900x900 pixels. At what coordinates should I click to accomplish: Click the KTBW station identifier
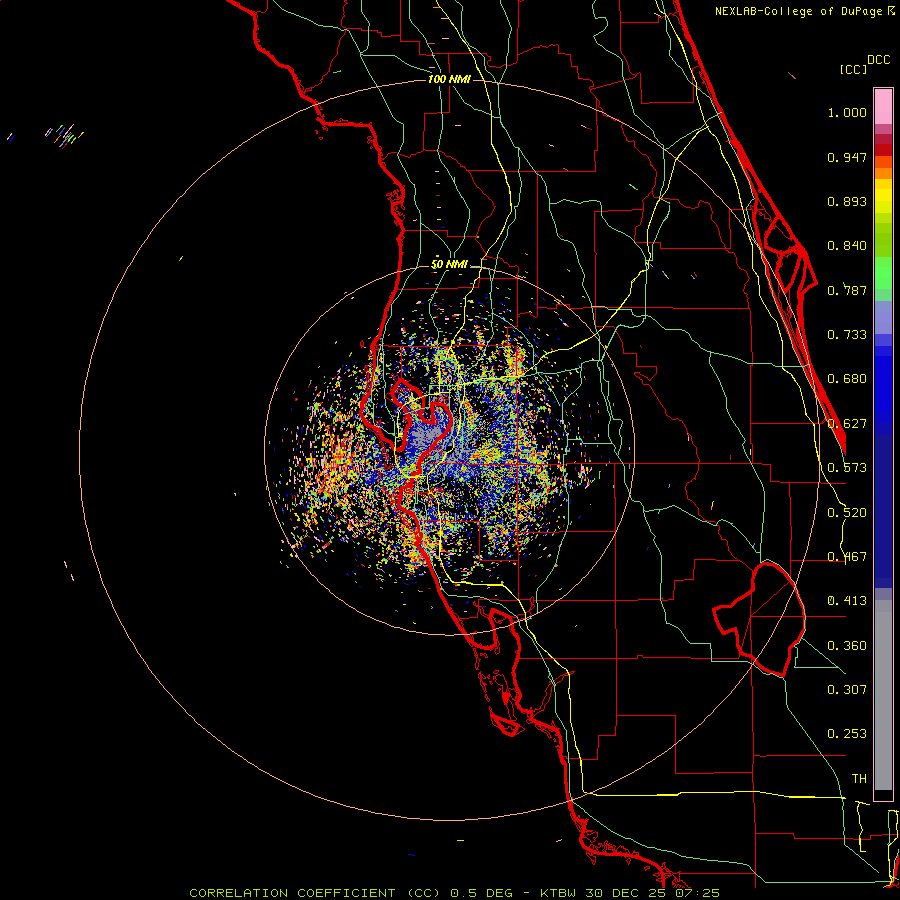(x=558, y=893)
